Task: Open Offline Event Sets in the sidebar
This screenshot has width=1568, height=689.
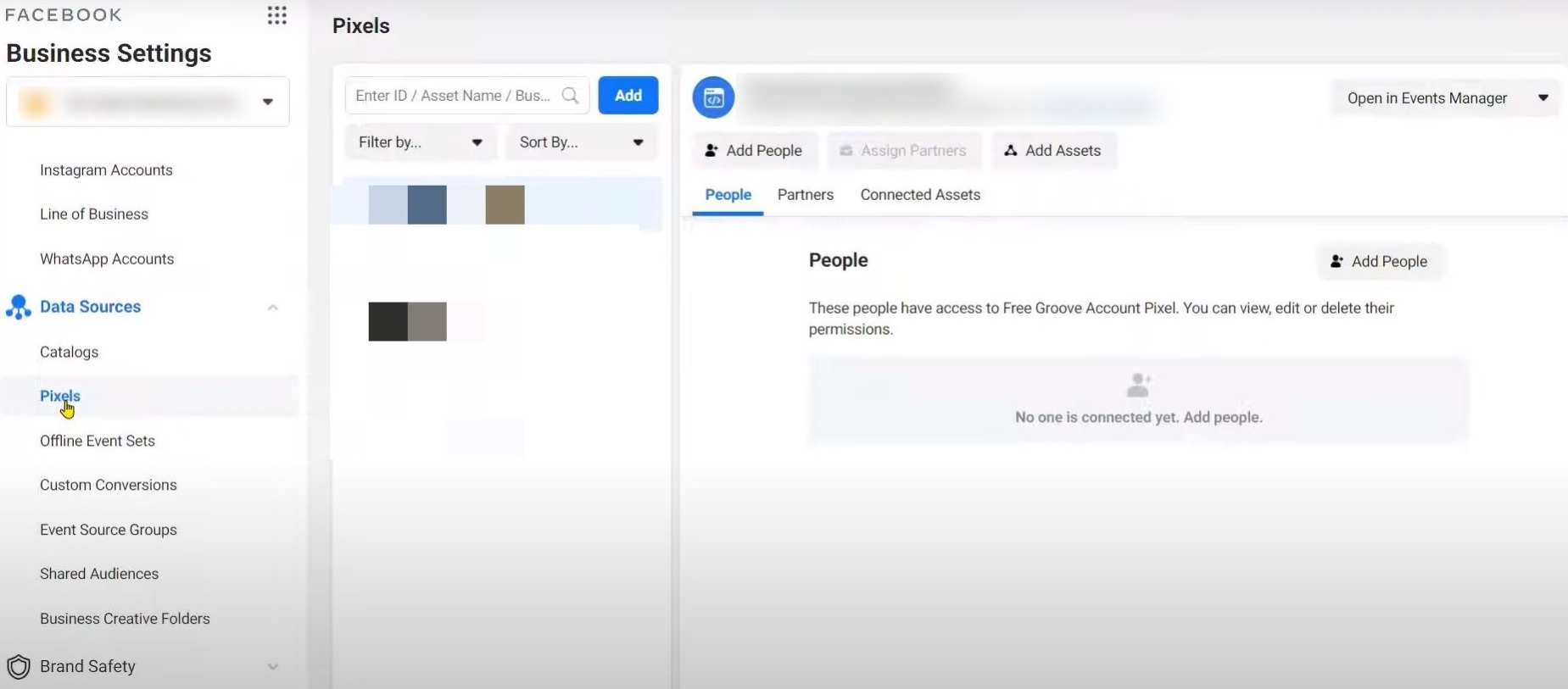Action: [x=98, y=441]
